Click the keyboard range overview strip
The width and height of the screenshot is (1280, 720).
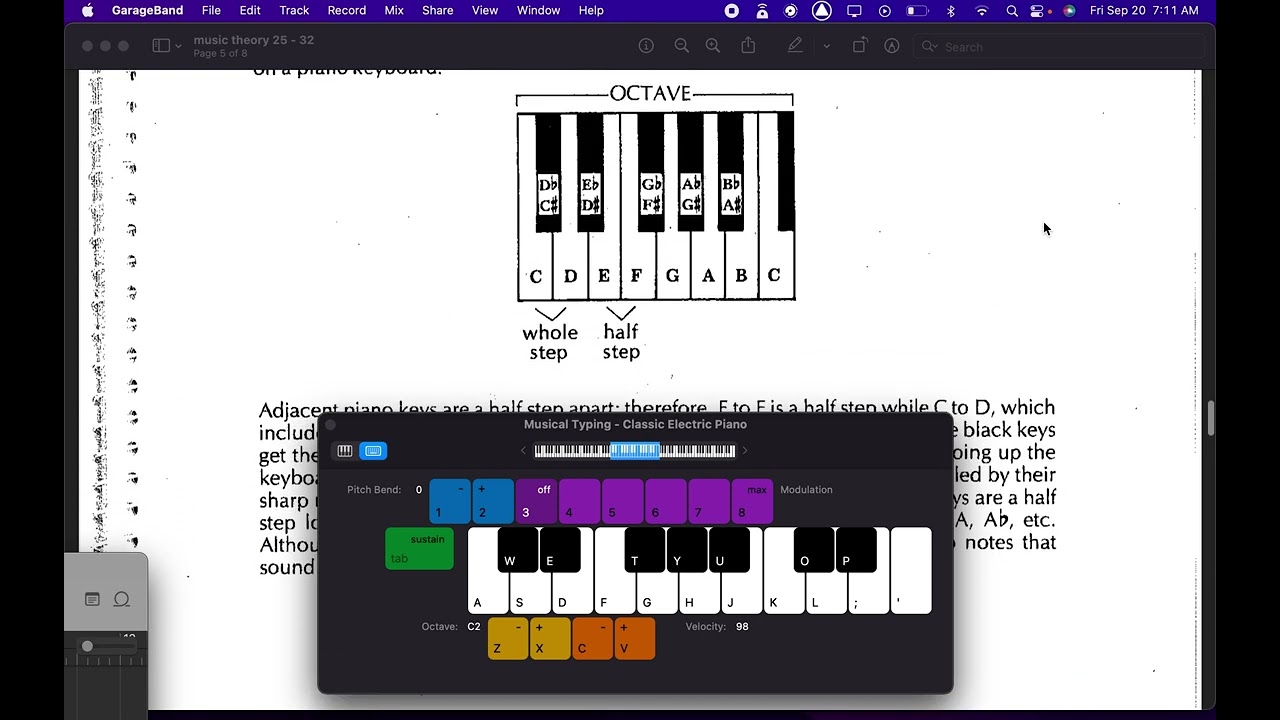(634, 451)
